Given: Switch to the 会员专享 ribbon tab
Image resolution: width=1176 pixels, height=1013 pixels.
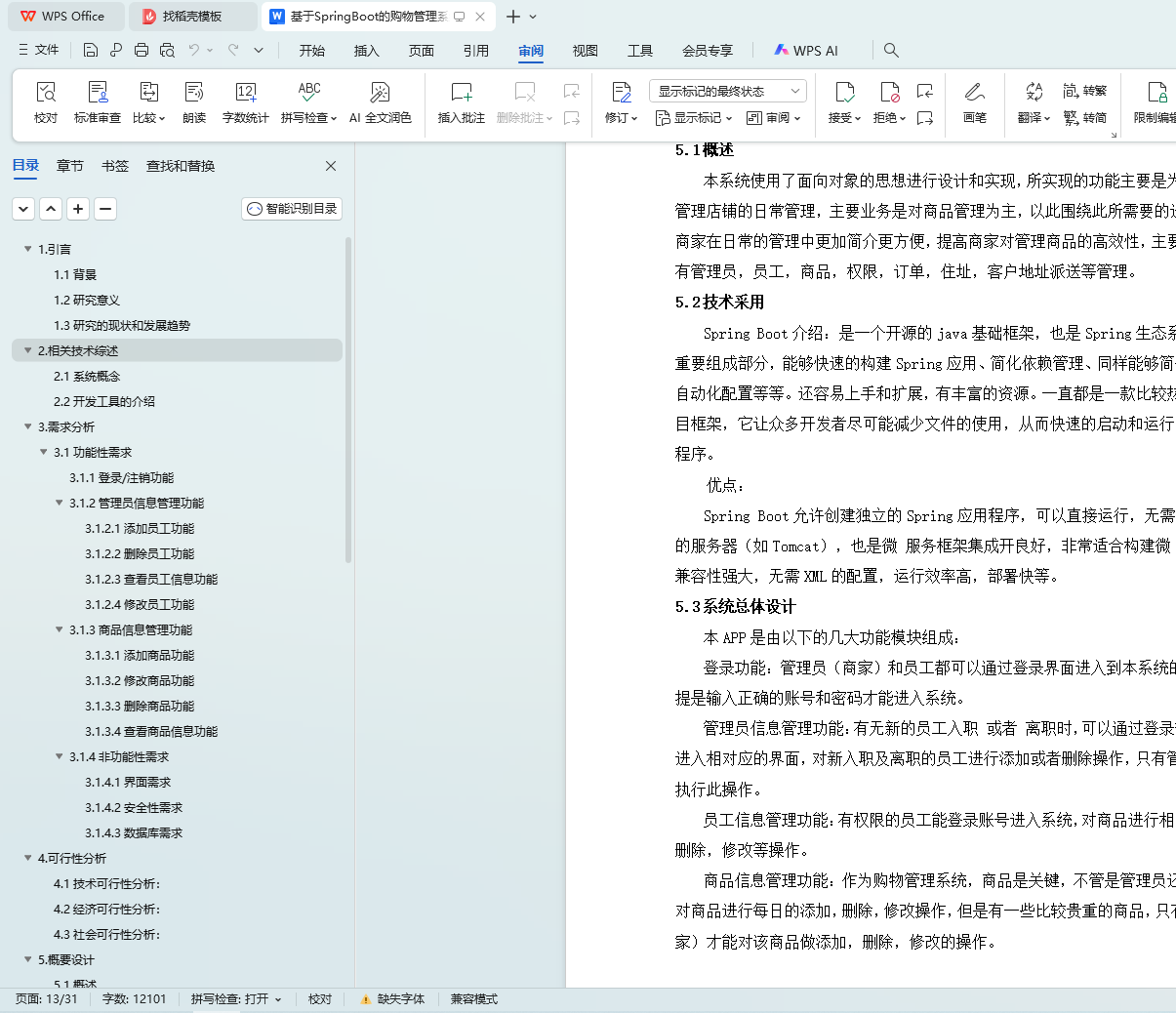Looking at the screenshot, I should click(x=708, y=50).
